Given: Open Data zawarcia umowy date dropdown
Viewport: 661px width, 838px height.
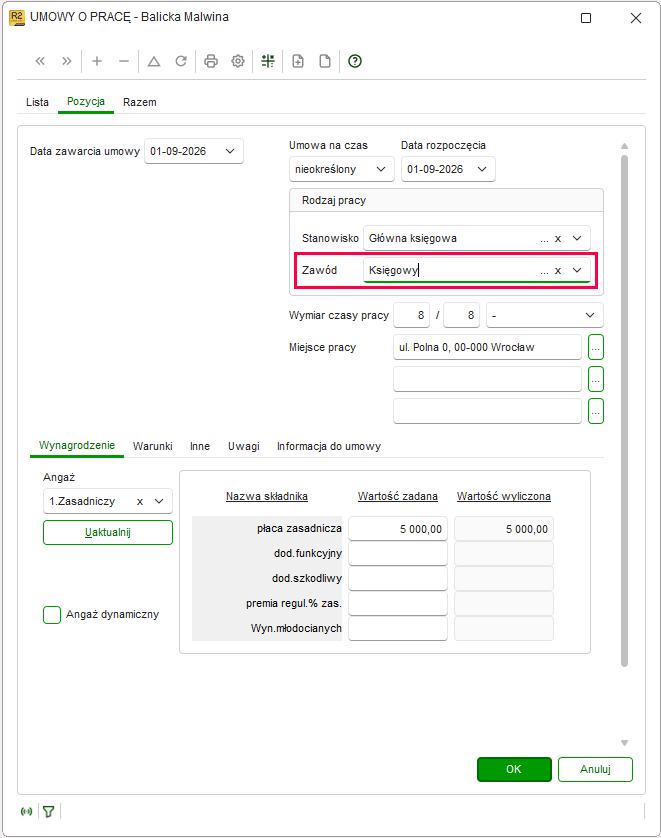Looking at the screenshot, I should [x=230, y=151].
